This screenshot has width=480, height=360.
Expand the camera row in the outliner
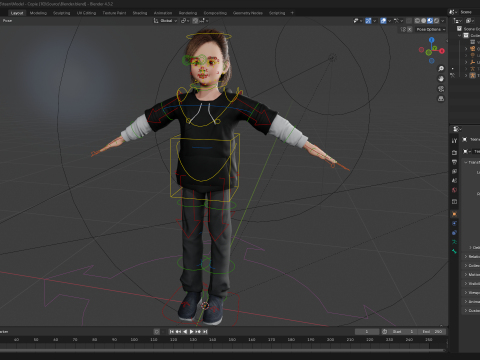pos(466,49)
